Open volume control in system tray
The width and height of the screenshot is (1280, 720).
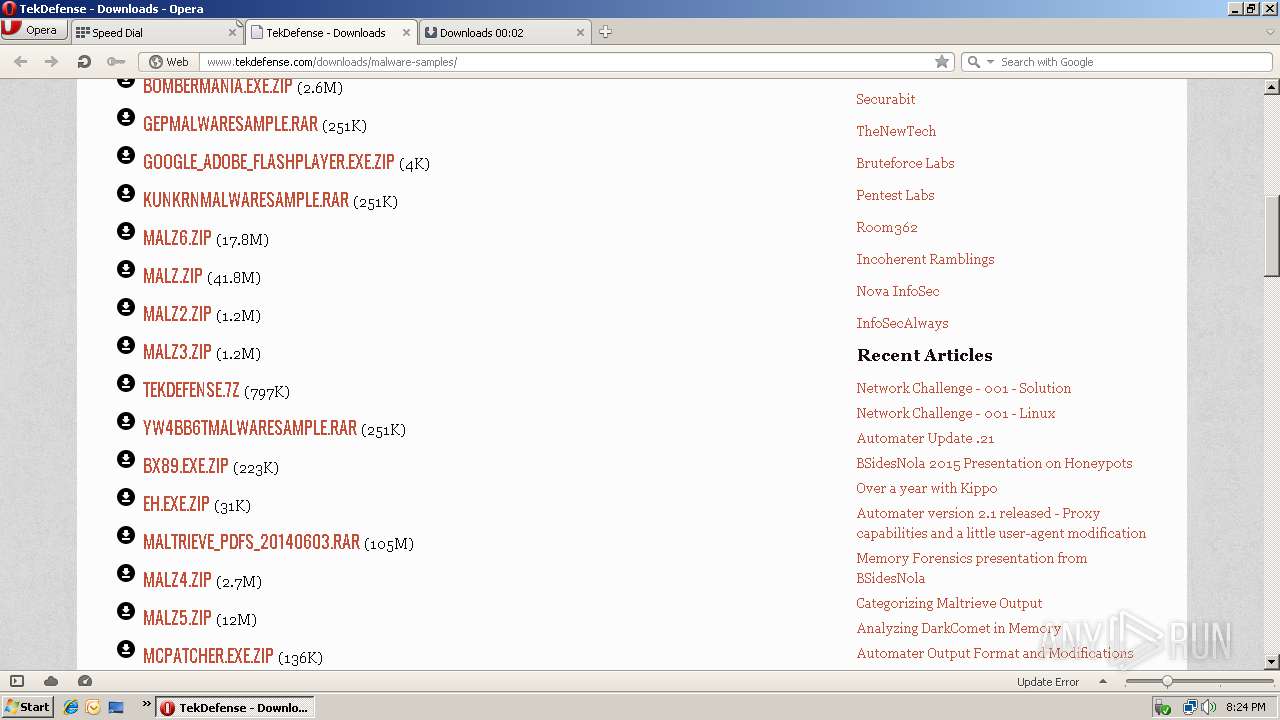pyautogui.click(x=1208, y=707)
